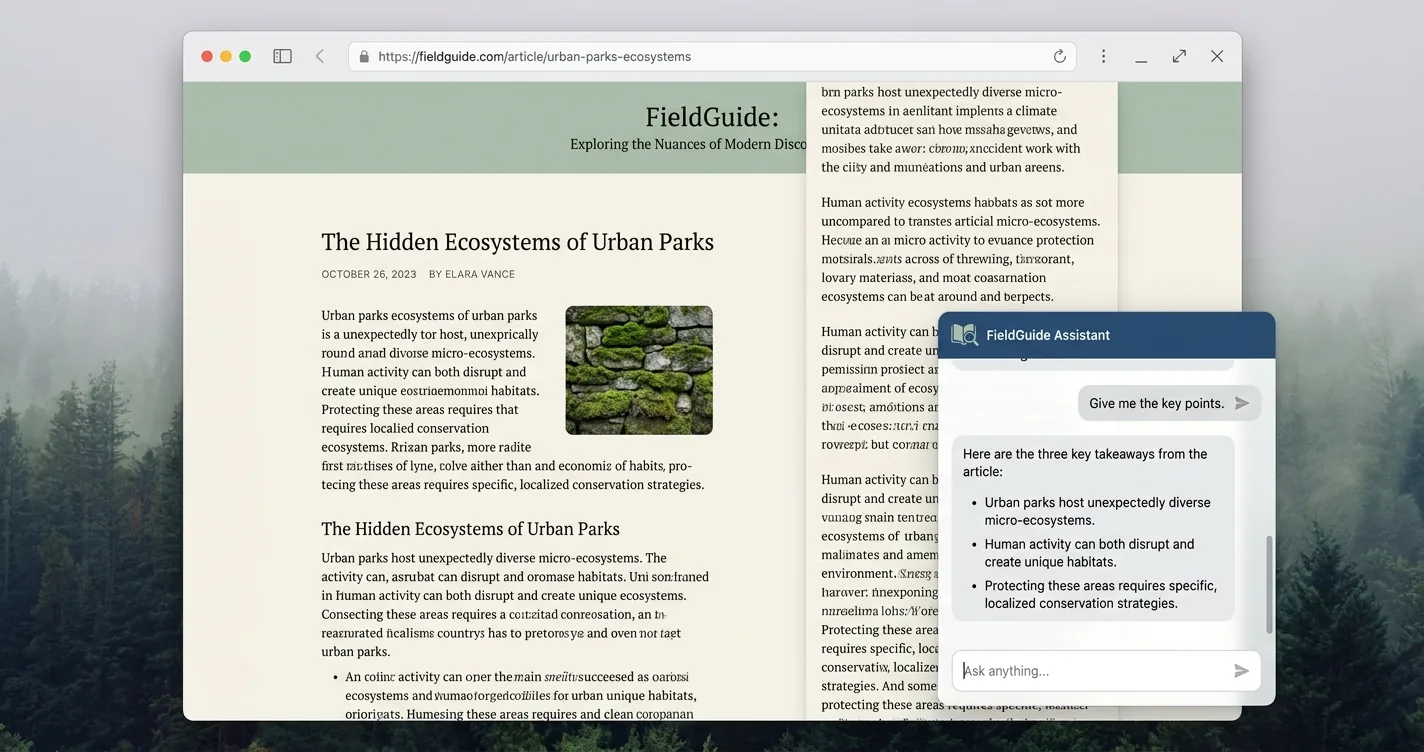Click the X window close button
This screenshot has width=1424, height=752.
(x=1217, y=57)
